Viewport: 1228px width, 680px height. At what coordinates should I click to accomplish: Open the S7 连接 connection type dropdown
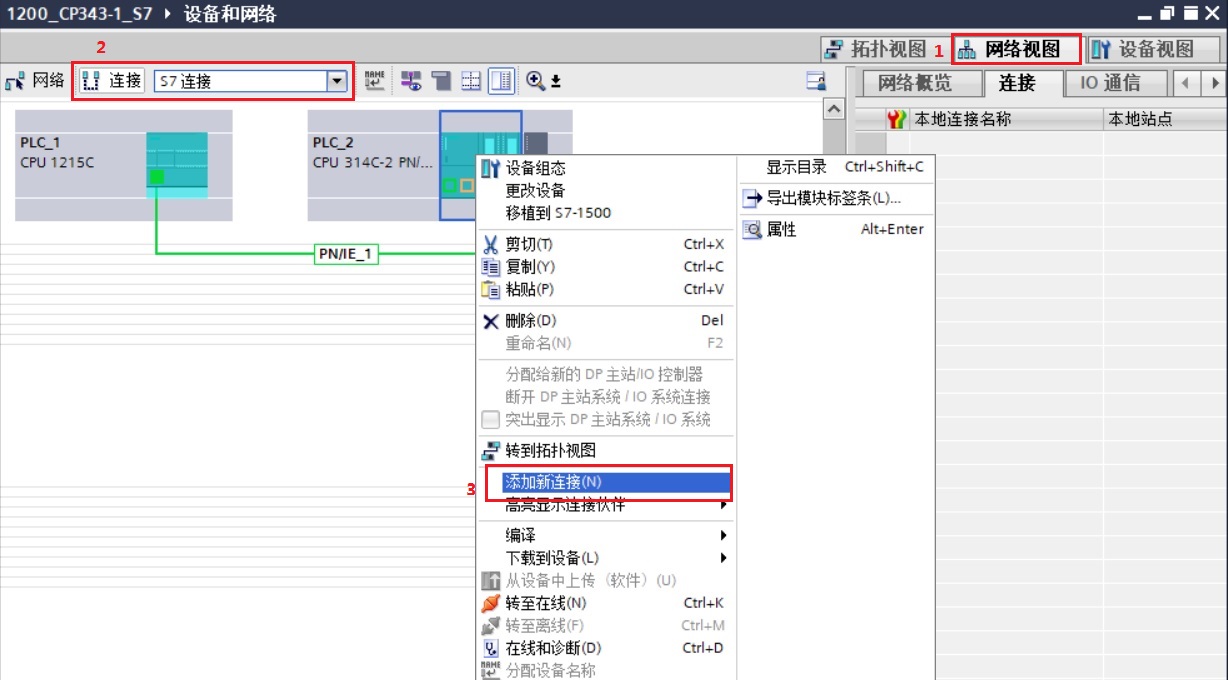pyautogui.click(x=337, y=82)
